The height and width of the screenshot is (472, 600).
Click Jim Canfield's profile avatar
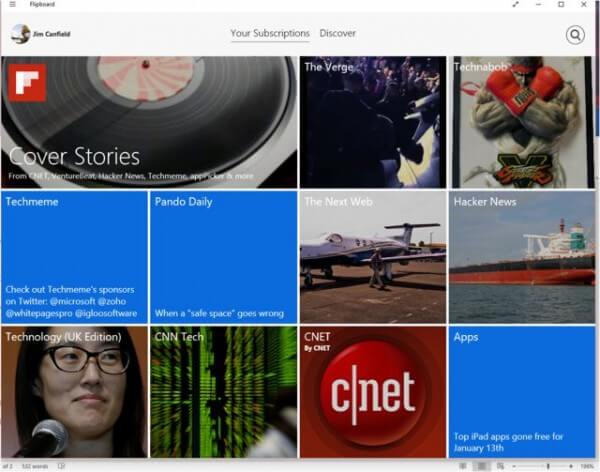pyautogui.click(x=21, y=34)
